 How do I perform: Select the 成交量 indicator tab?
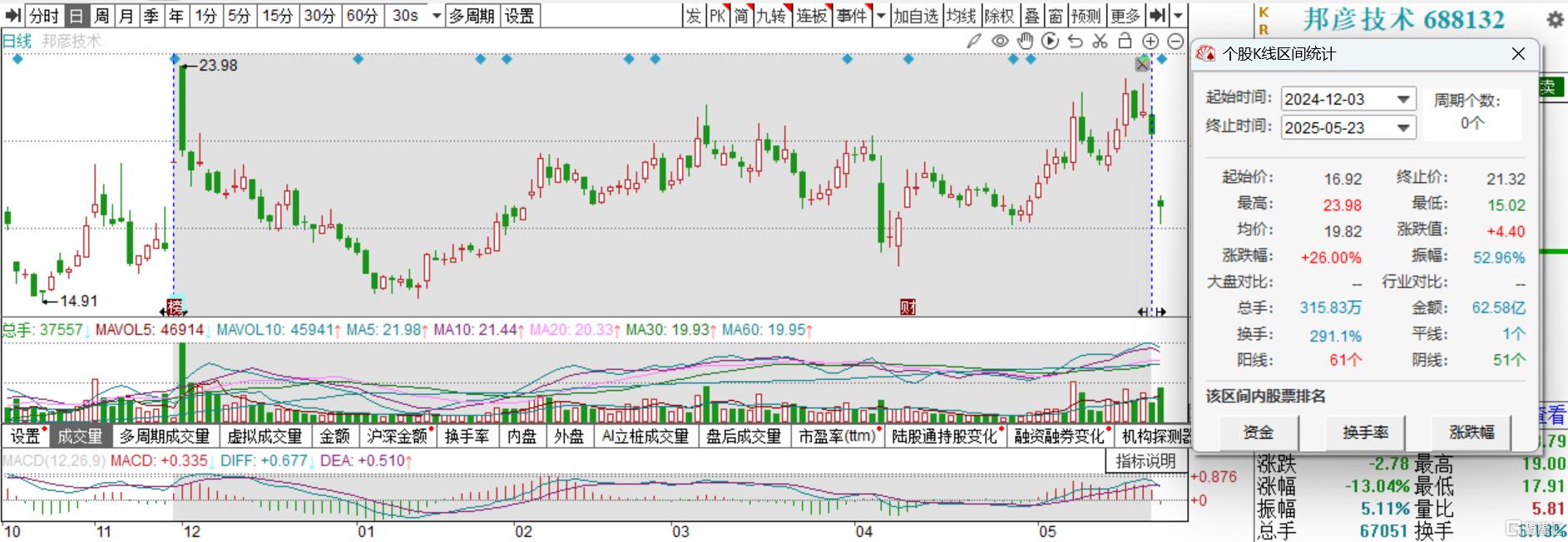[80, 436]
